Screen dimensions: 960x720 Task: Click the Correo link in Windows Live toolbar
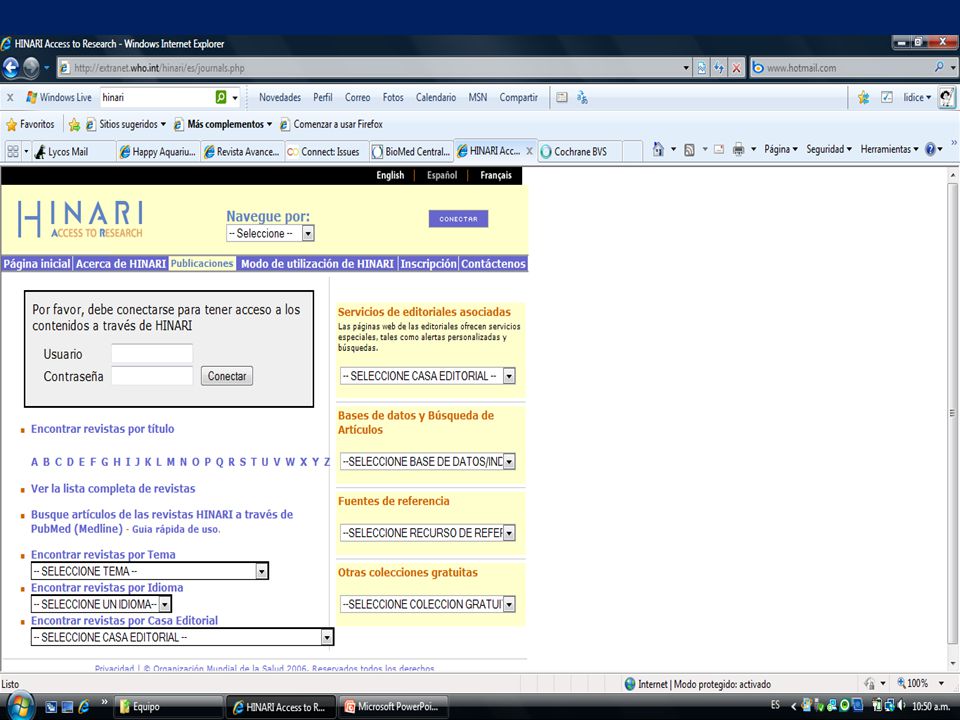point(357,97)
